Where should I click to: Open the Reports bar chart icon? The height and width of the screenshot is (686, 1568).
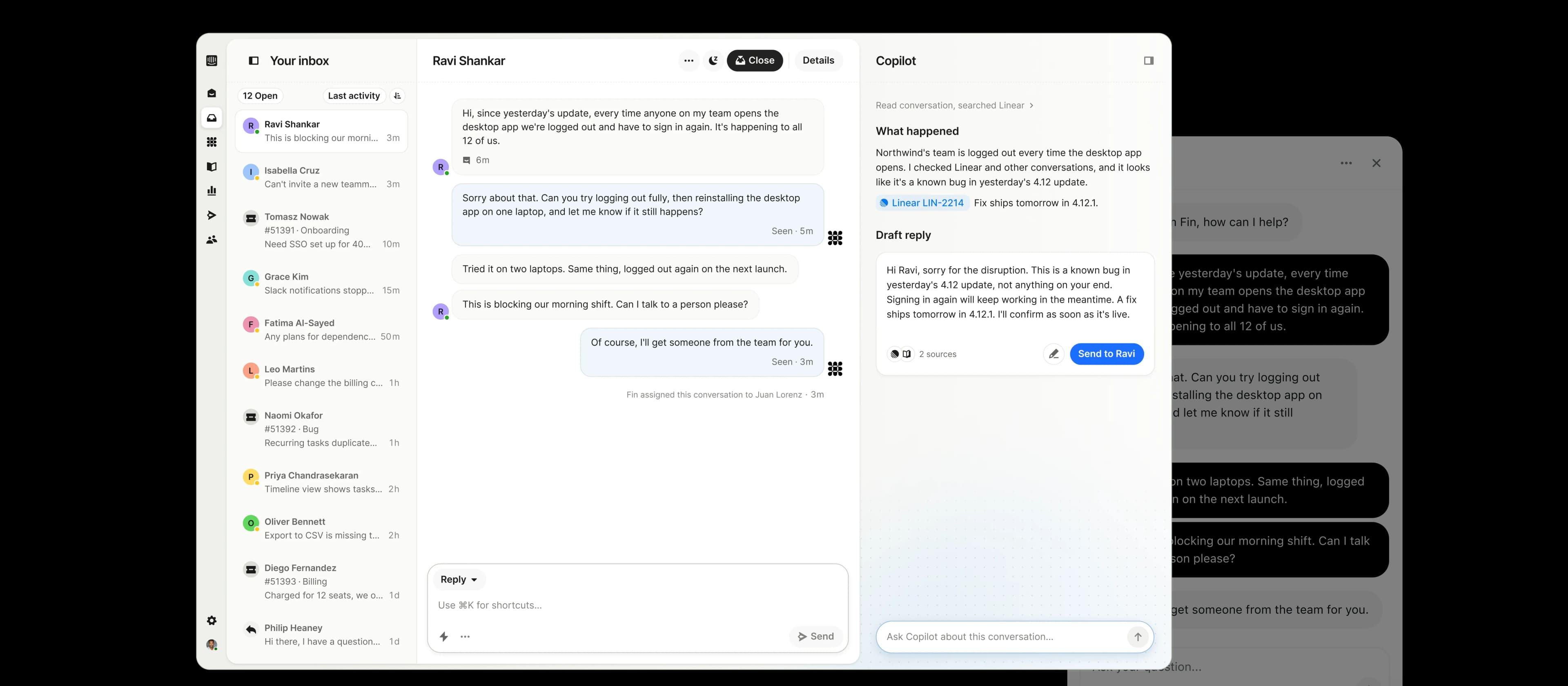coord(211,191)
